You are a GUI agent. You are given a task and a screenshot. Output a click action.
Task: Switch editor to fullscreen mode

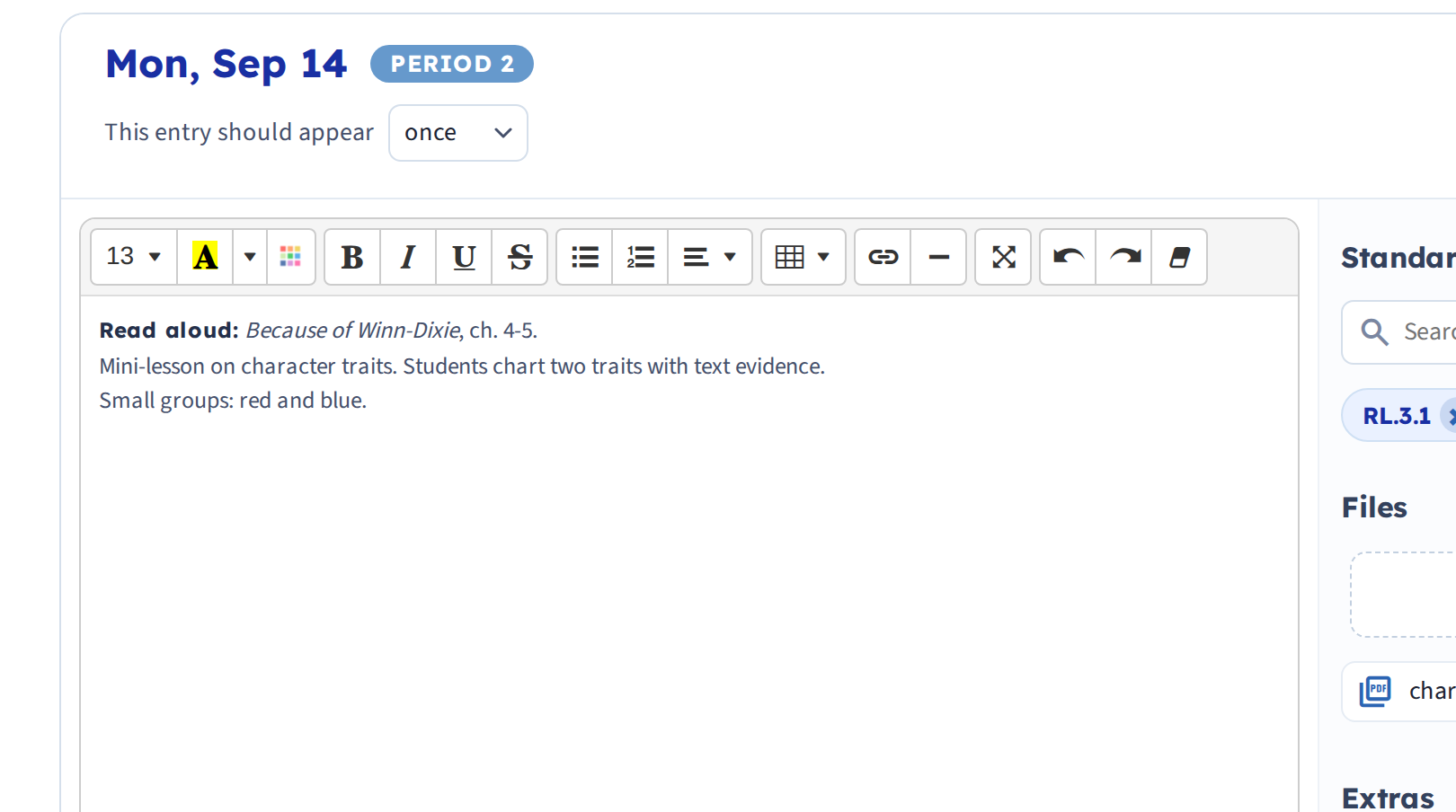pos(1003,257)
